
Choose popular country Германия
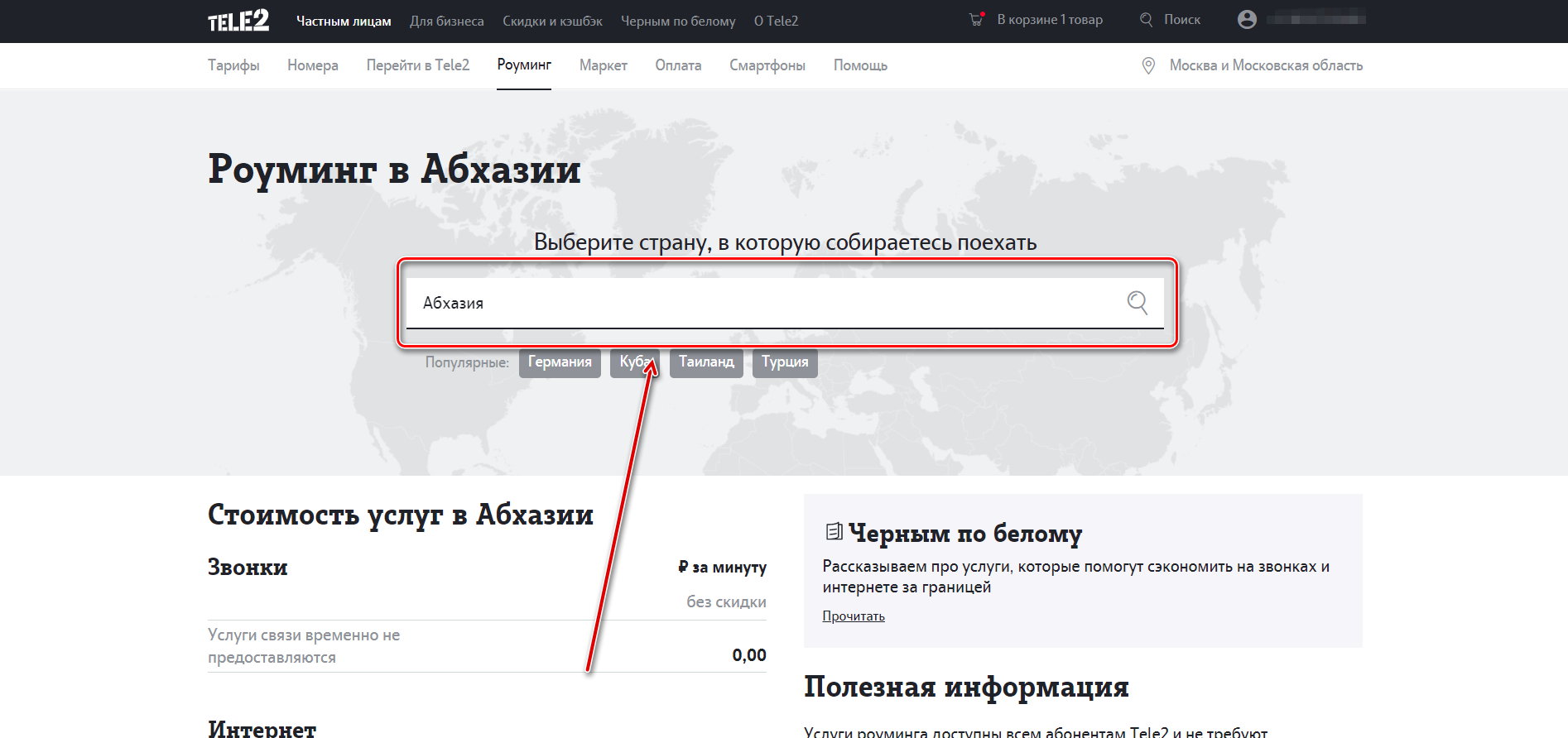pyautogui.click(x=560, y=362)
